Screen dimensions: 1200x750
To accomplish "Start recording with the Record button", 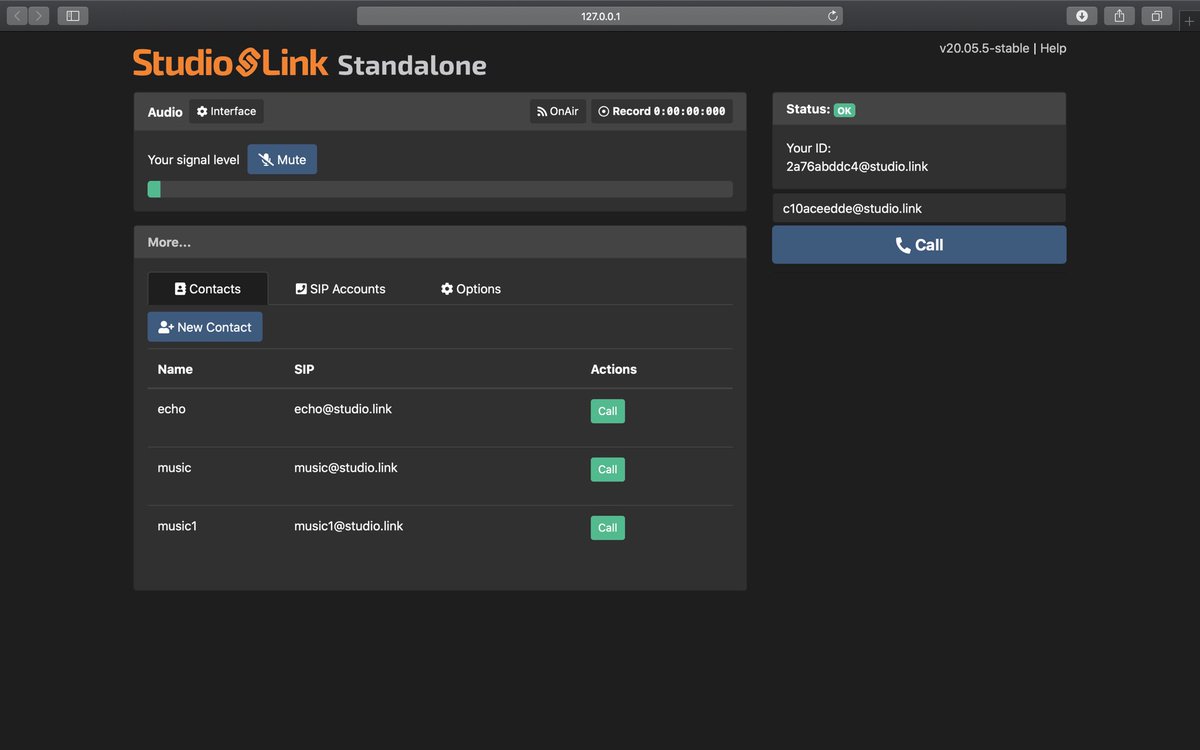I will pyautogui.click(x=661, y=112).
